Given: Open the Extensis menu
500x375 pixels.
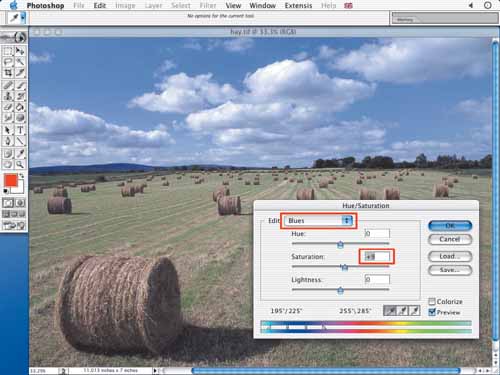Looking at the screenshot, I should tap(298, 6).
